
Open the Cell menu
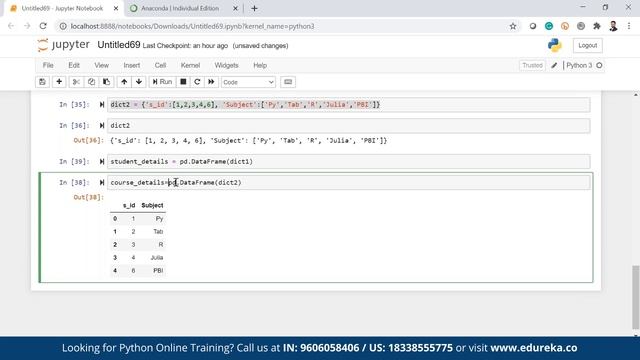point(160,65)
